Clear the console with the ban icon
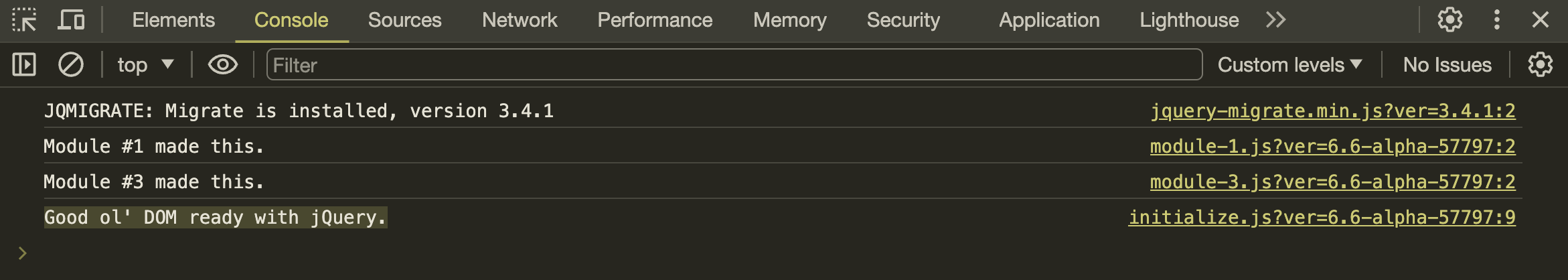The image size is (1568, 280). tap(71, 65)
